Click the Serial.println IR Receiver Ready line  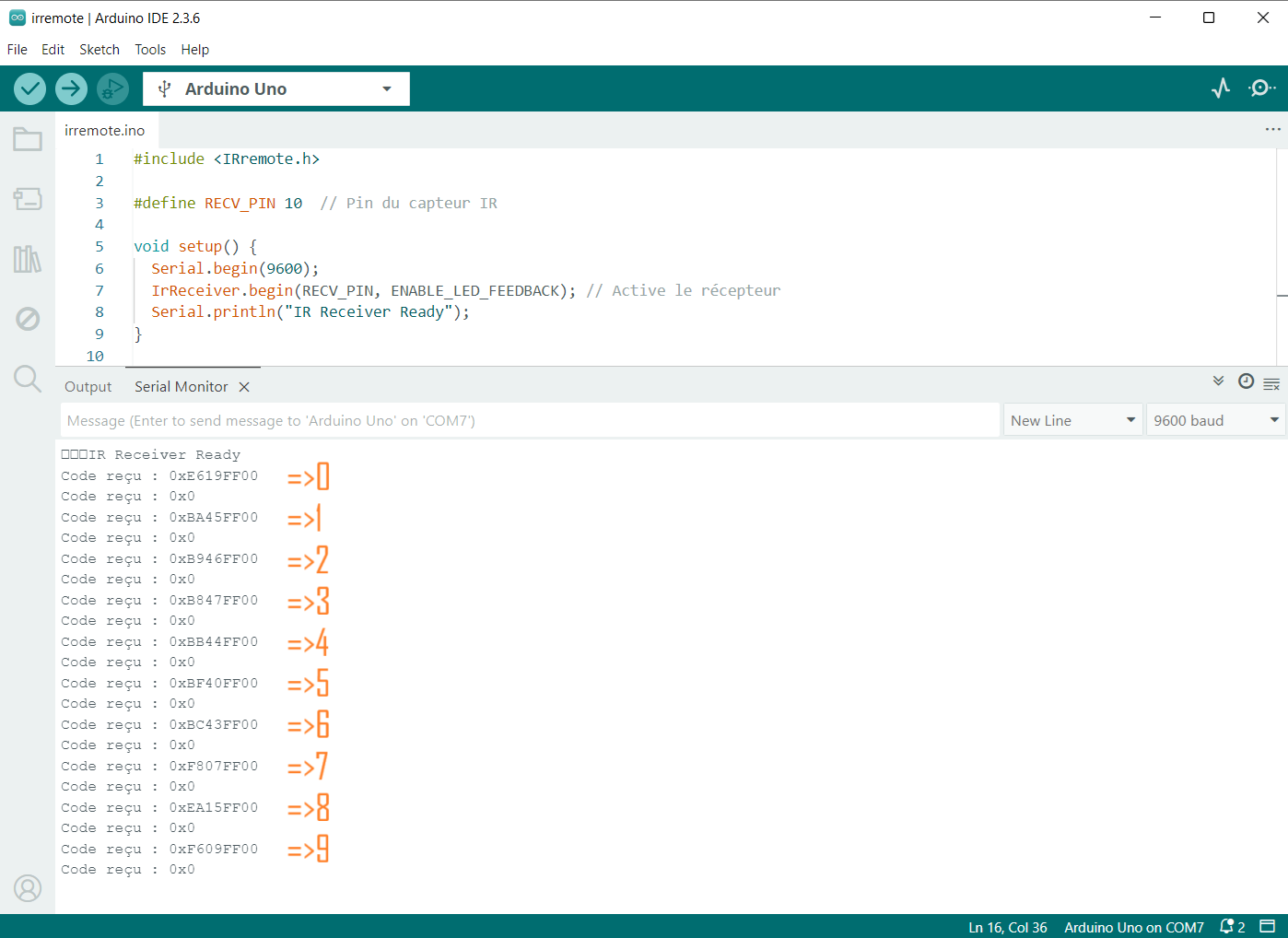[310, 311]
